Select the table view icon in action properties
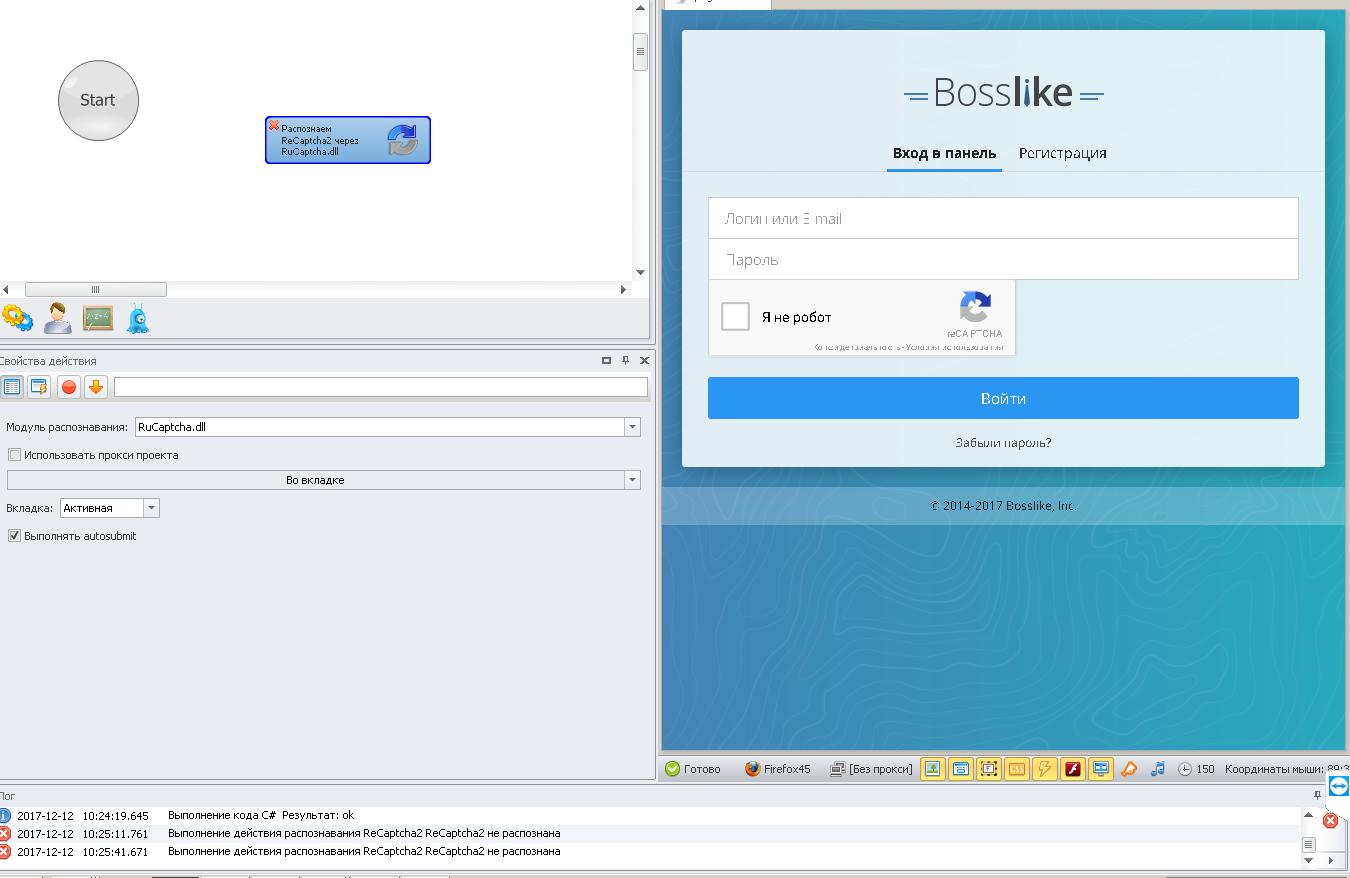 click(13, 387)
